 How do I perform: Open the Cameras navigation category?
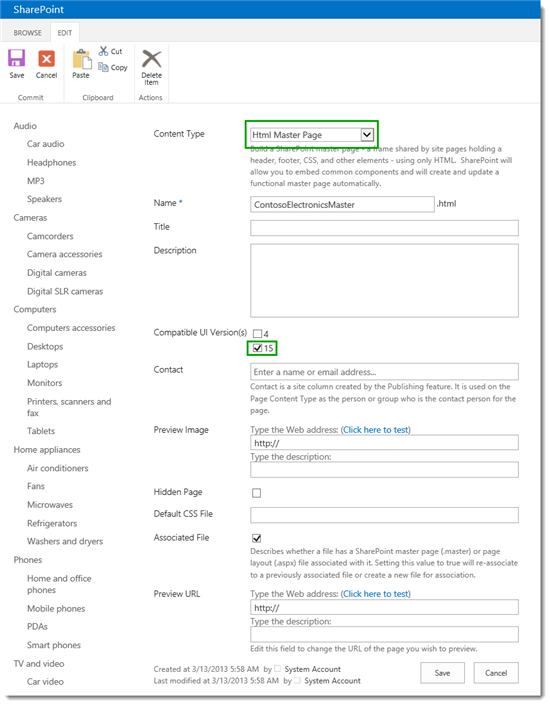(30, 218)
